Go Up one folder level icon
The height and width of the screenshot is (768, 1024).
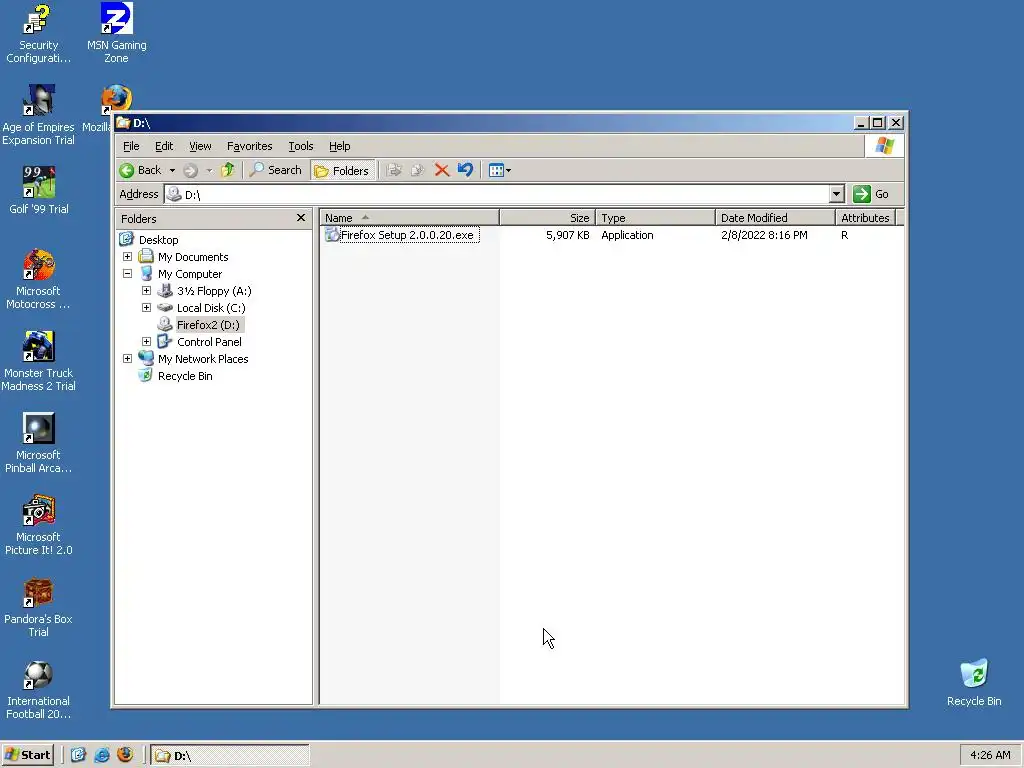[227, 170]
